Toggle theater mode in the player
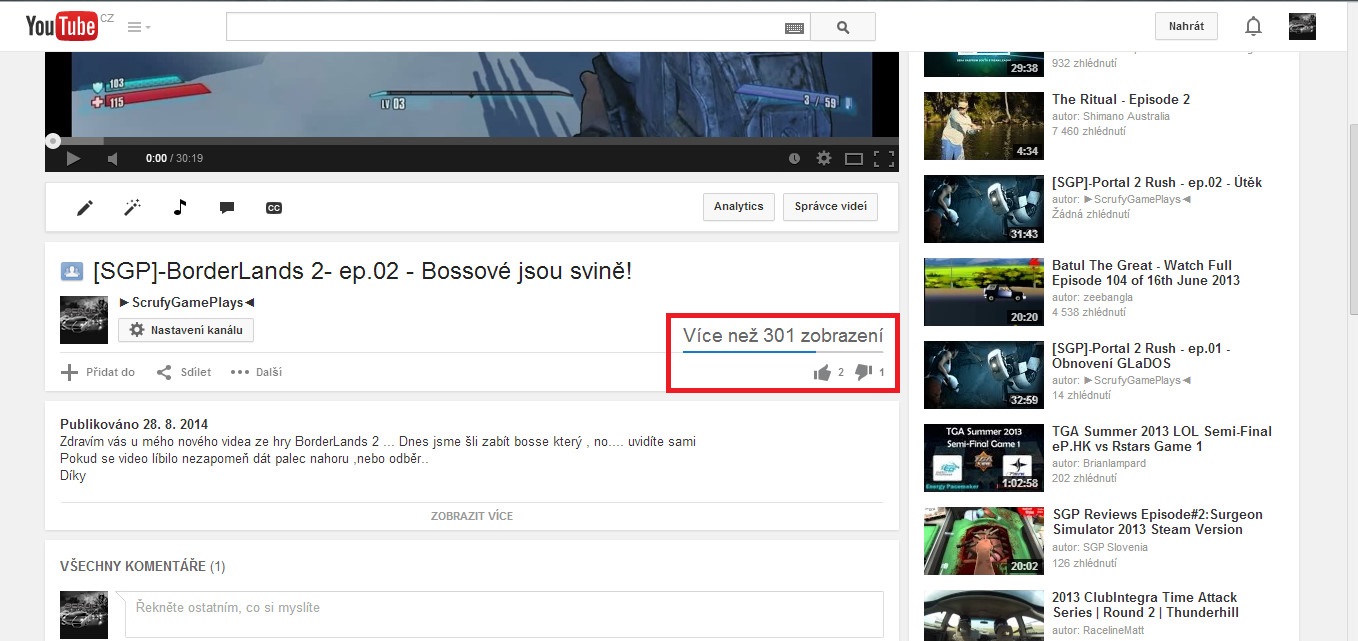This screenshot has height=641, width=1358. click(x=854, y=158)
